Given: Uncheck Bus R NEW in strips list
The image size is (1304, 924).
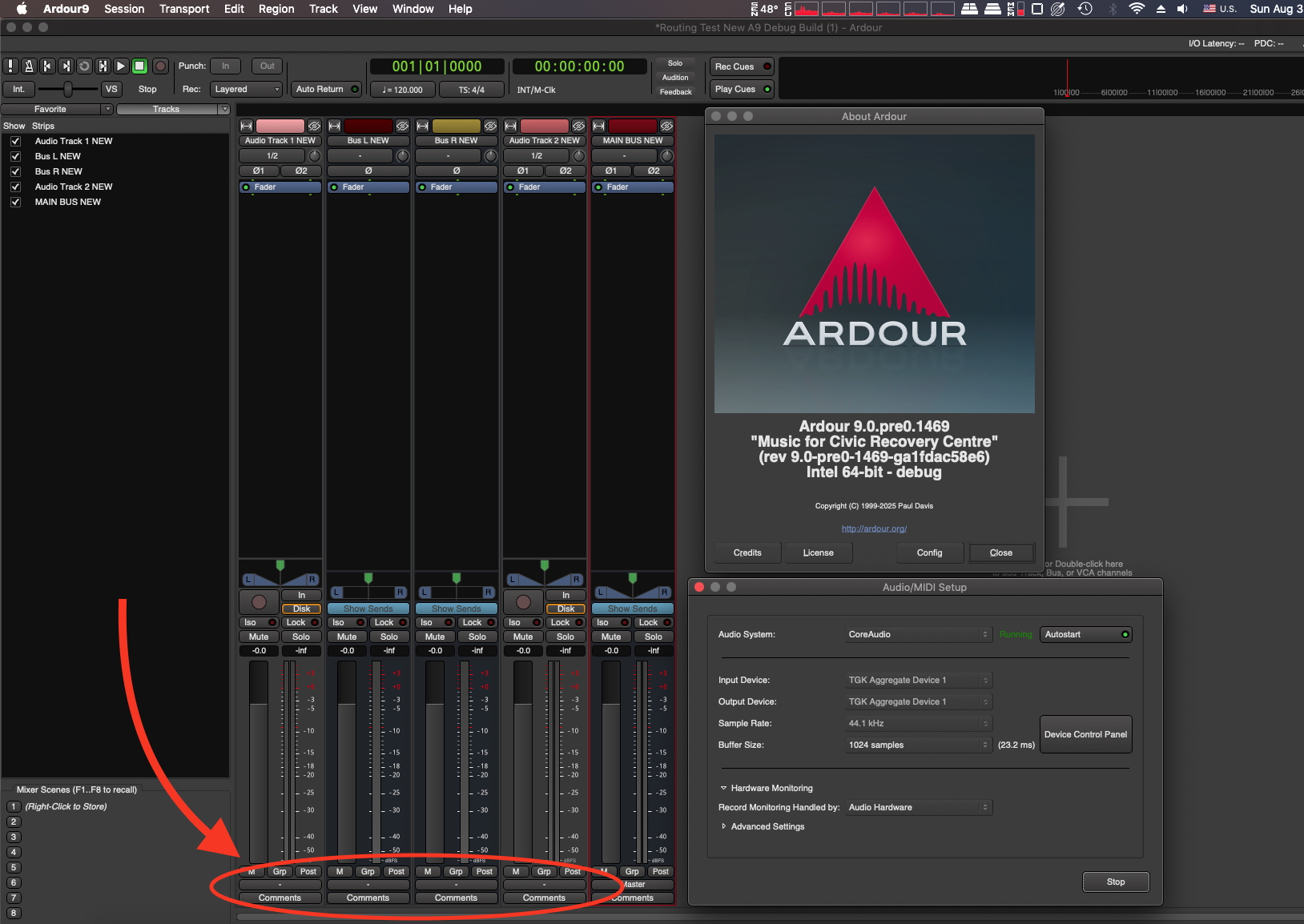Looking at the screenshot, I should tap(15, 171).
